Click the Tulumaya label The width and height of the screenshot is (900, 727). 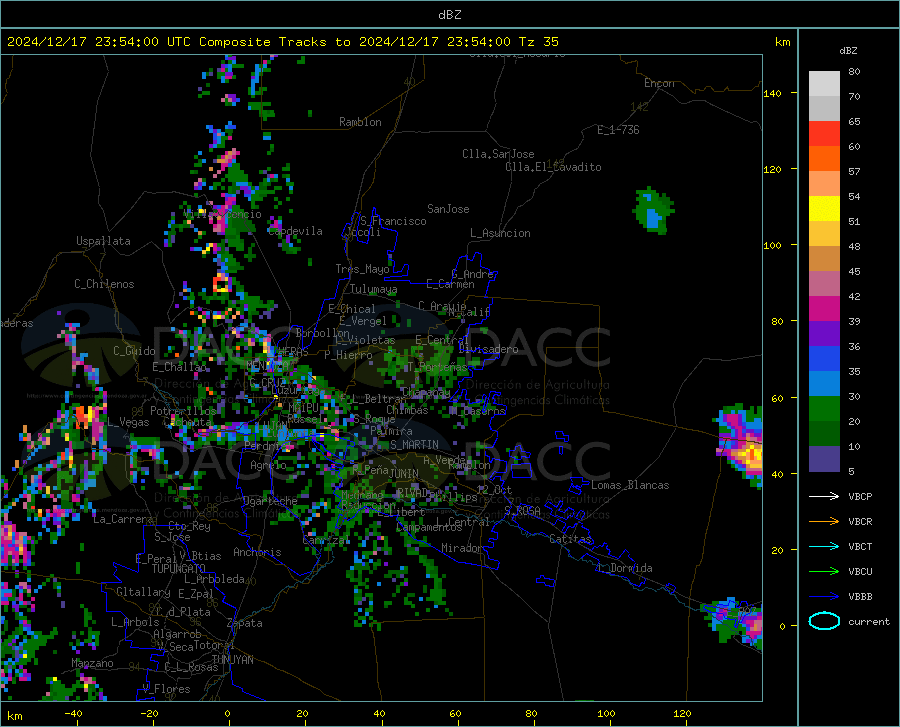click(373, 289)
